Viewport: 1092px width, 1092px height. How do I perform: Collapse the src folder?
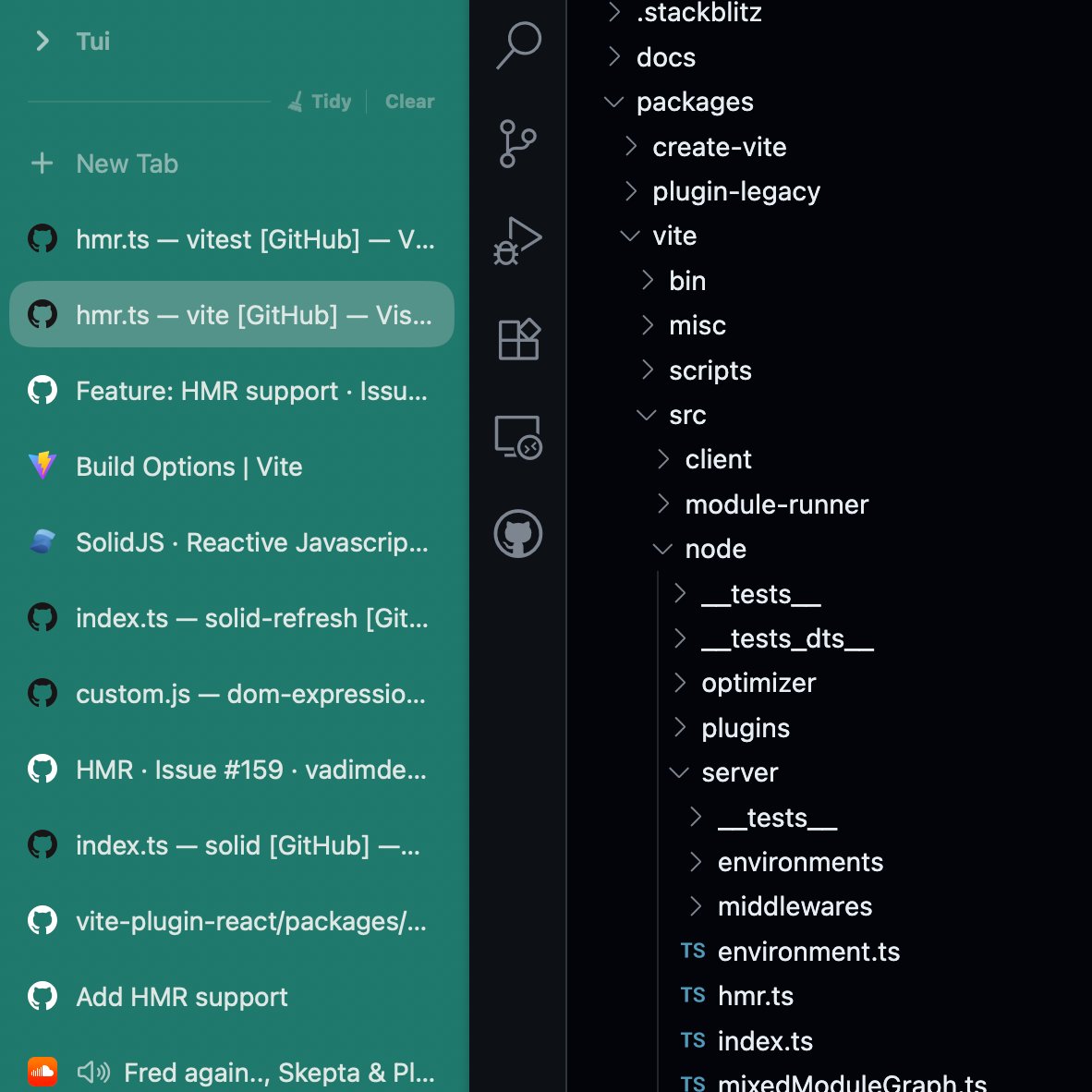pos(647,415)
